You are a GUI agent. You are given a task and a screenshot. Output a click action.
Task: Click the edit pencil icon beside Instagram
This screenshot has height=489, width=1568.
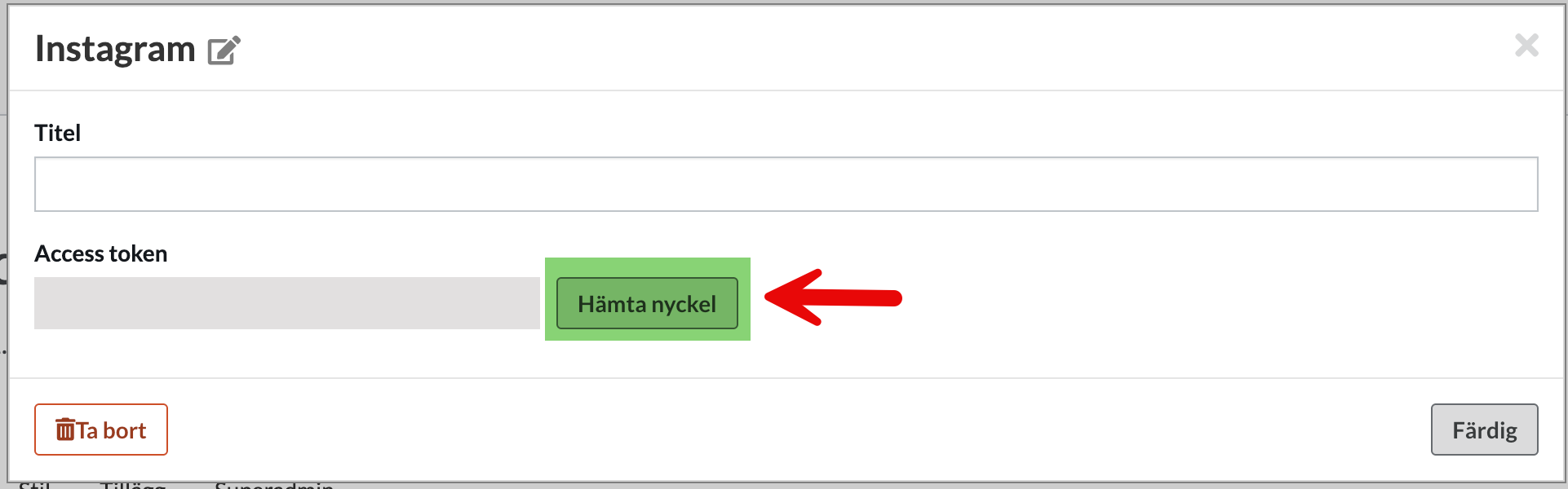tap(224, 51)
